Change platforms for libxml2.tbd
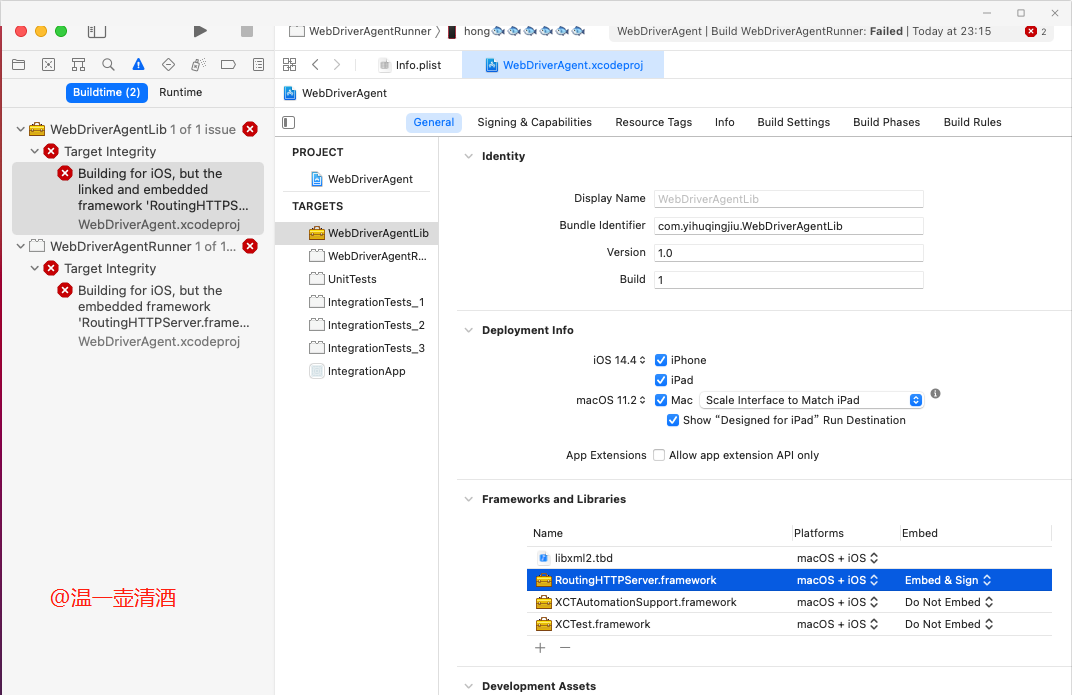The height and width of the screenshot is (695, 1072). [837, 558]
